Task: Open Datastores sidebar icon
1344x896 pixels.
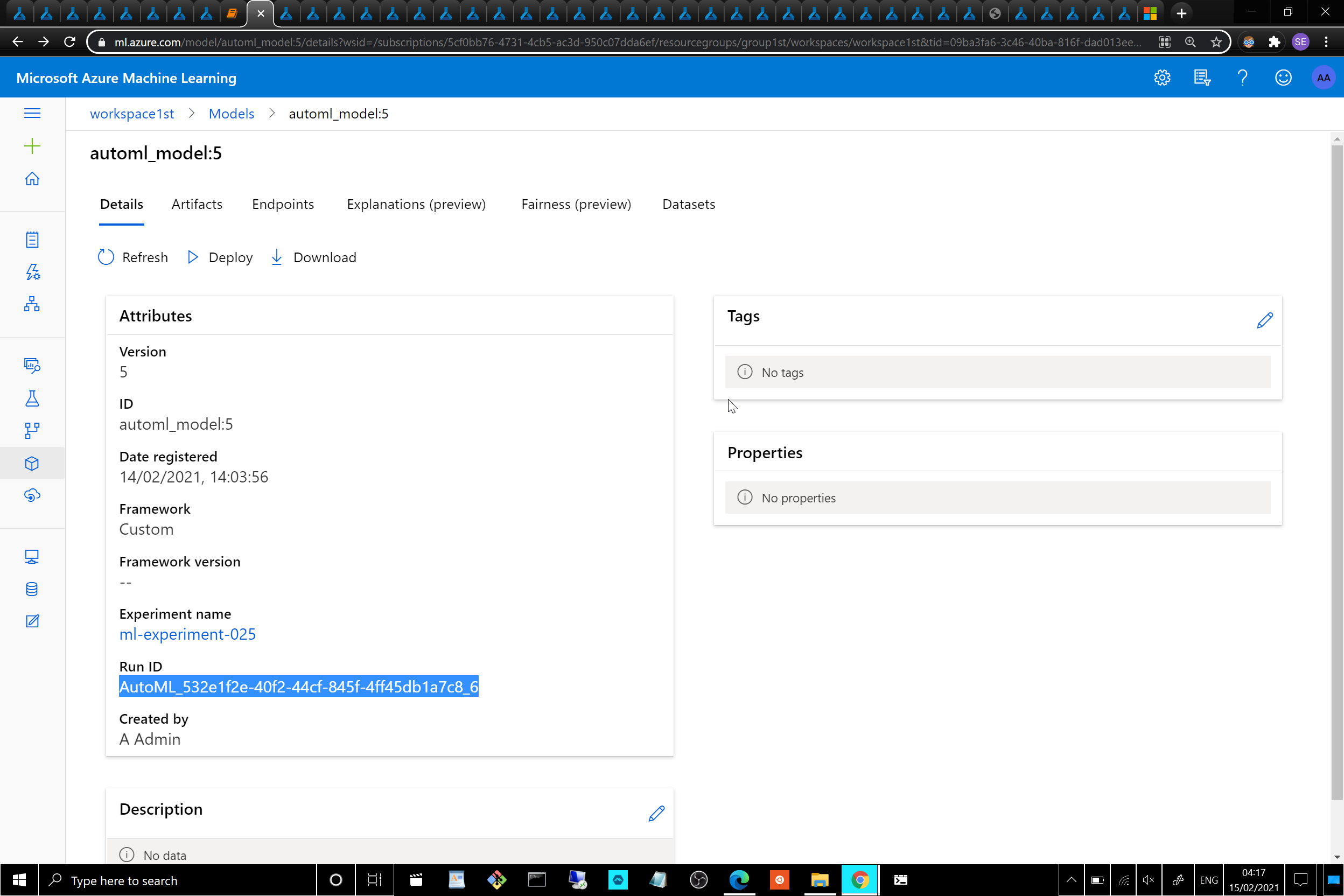Action: tap(32, 589)
